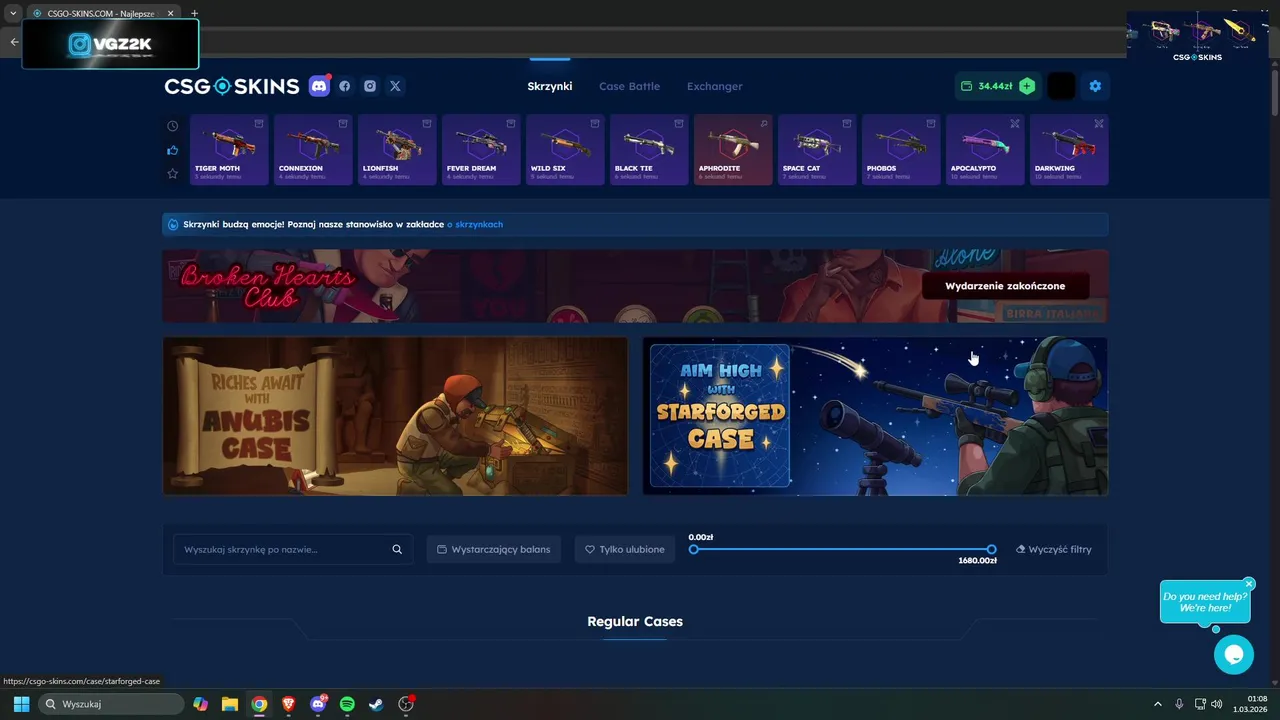The width and height of the screenshot is (1280, 720).
Task: Open the browser tab list chevron
Action: [x=13, y=13]
